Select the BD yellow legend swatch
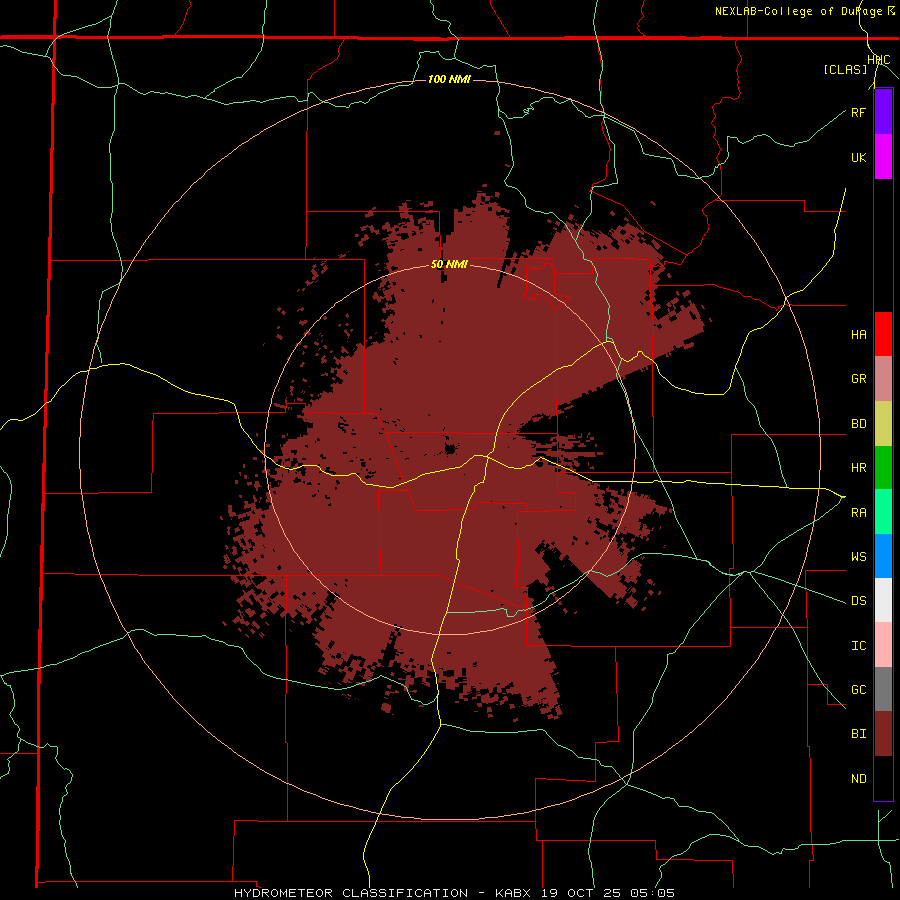 click(x=883, y=423)
